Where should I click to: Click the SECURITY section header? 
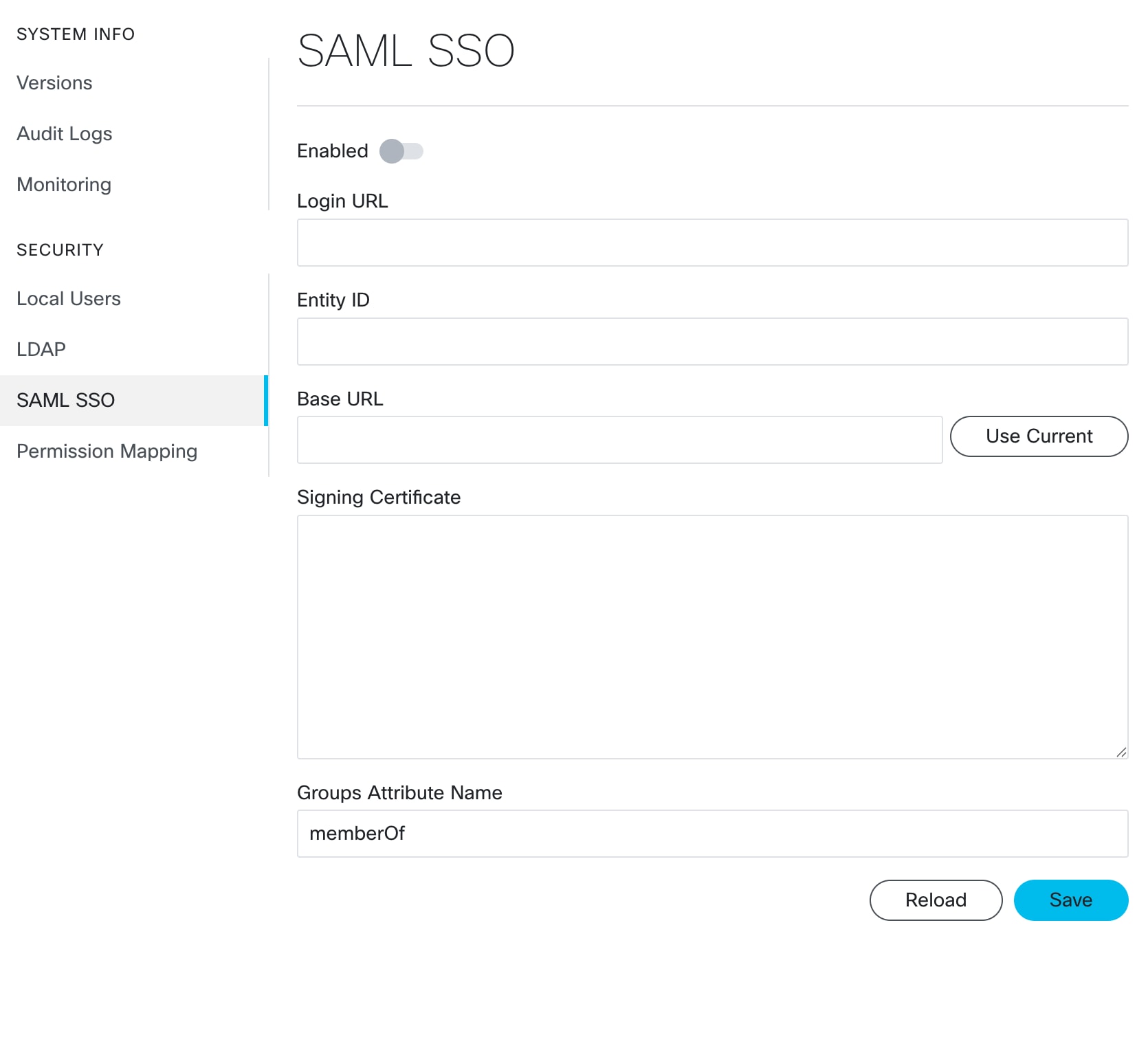[60, 249]
